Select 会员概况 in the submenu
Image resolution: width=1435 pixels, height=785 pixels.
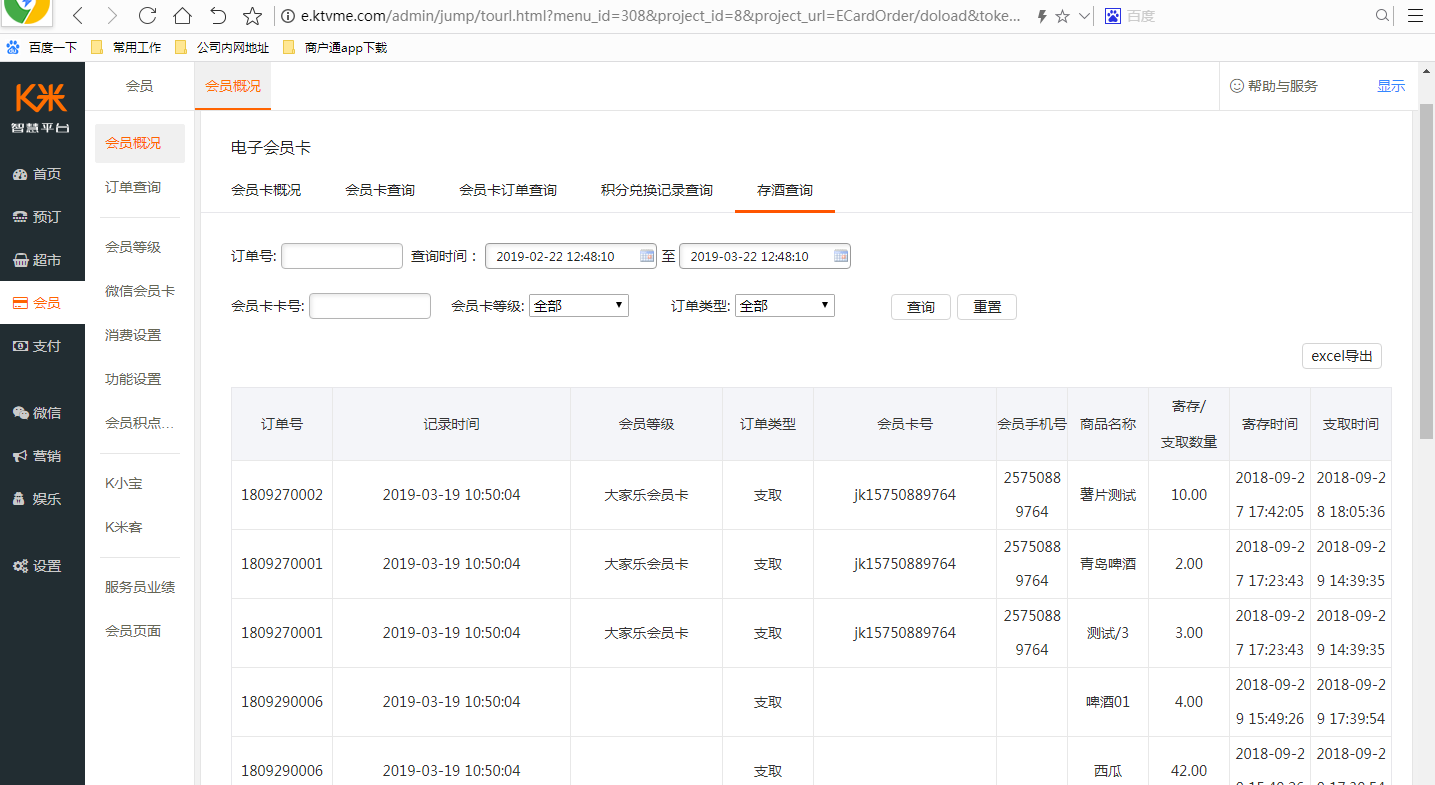[x=140, y=143]
